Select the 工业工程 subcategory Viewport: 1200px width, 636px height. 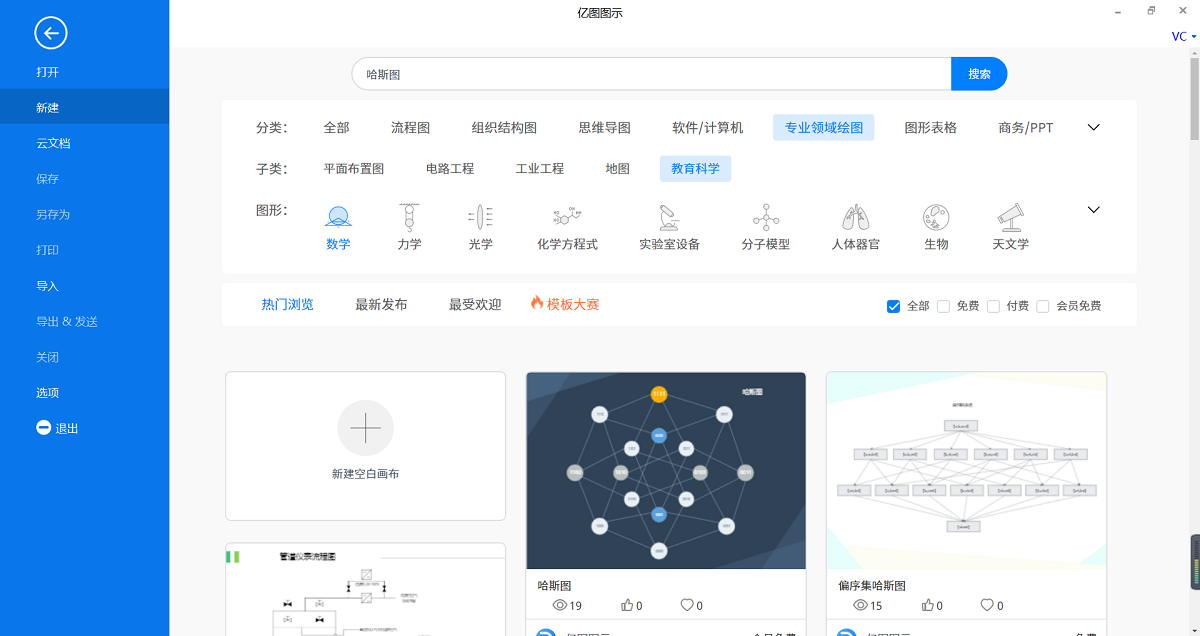[540, 169]
